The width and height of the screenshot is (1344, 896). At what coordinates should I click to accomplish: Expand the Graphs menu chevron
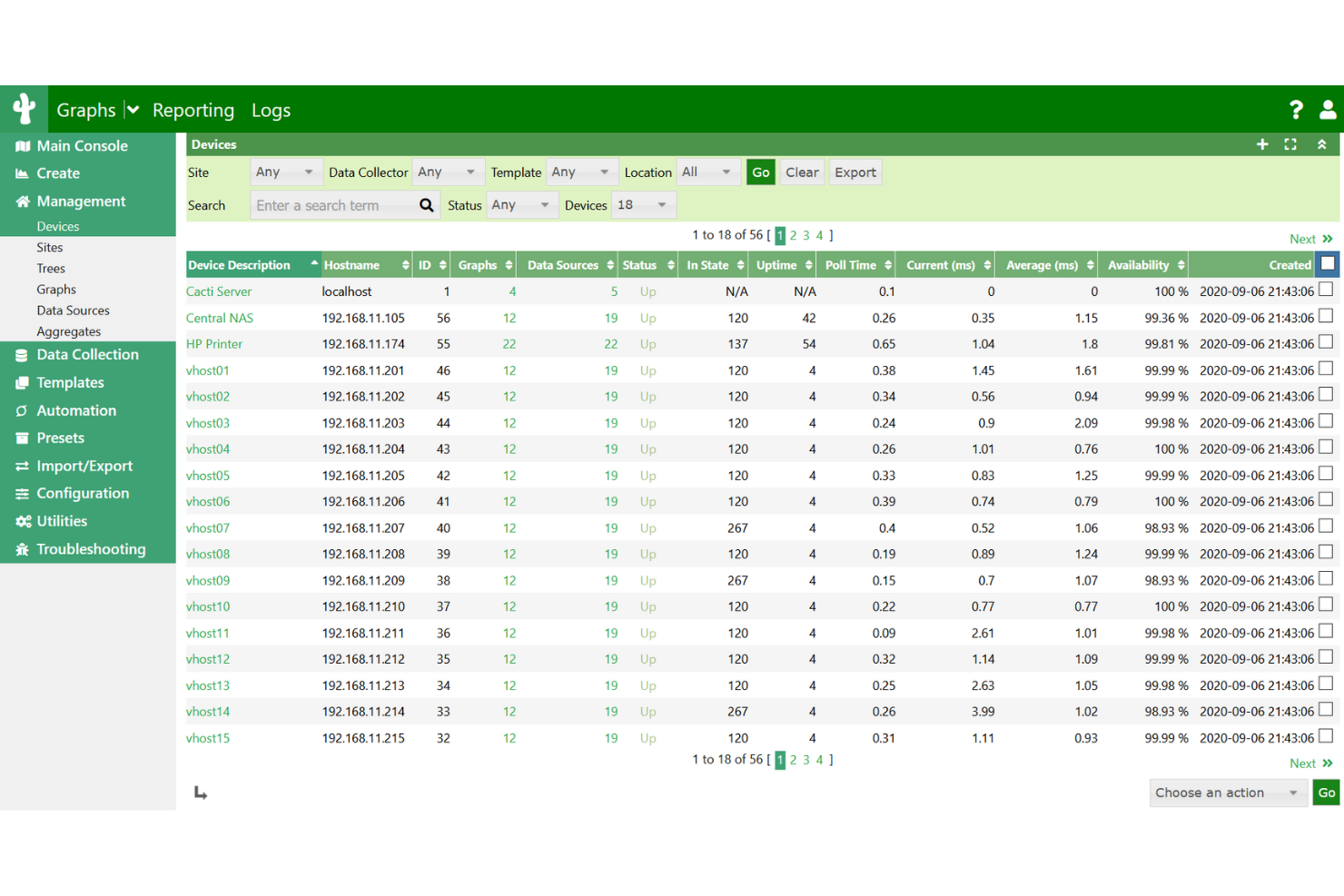(x=131, y=109)
